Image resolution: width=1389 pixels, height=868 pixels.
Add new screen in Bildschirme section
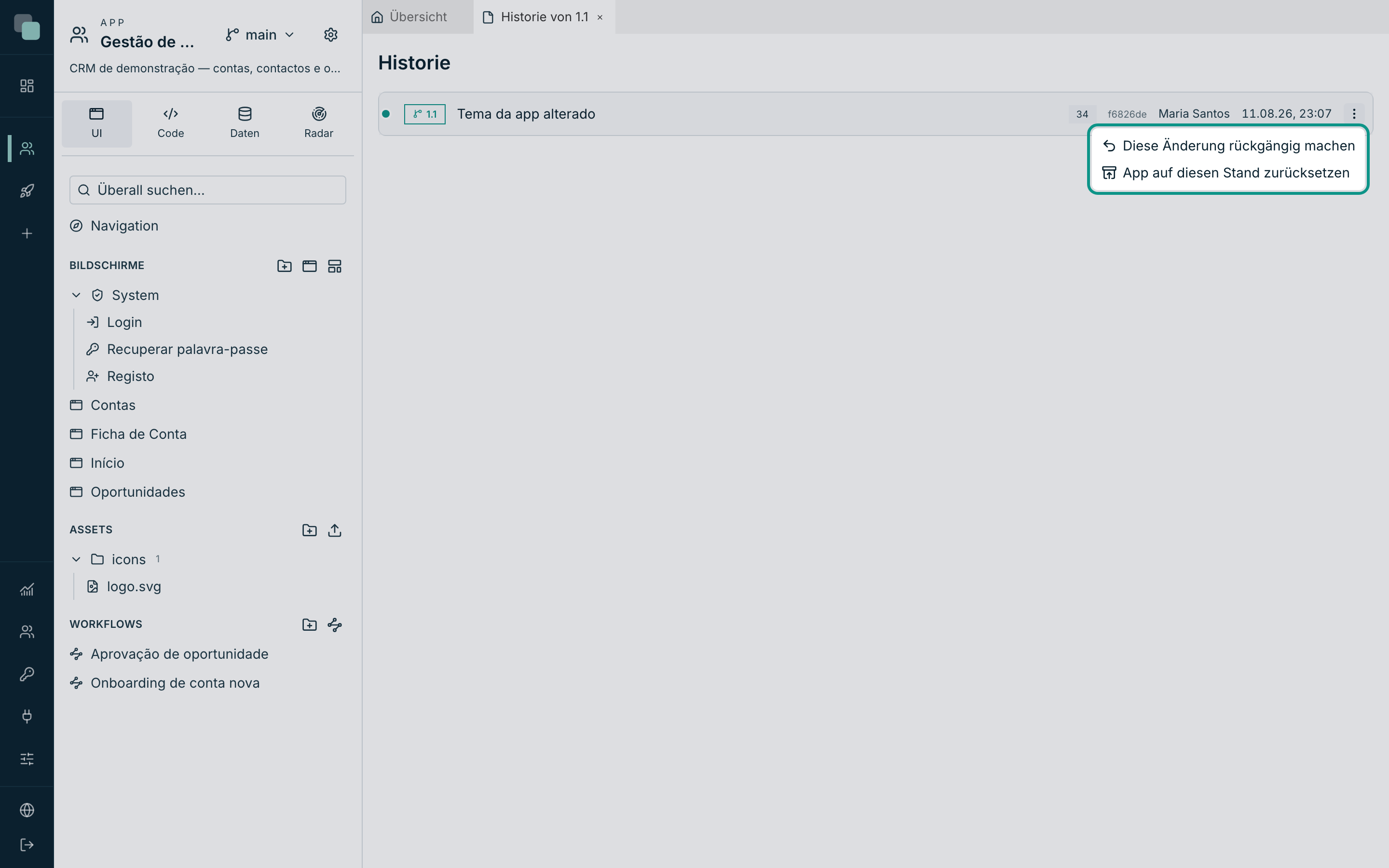[x=309, y=266]
